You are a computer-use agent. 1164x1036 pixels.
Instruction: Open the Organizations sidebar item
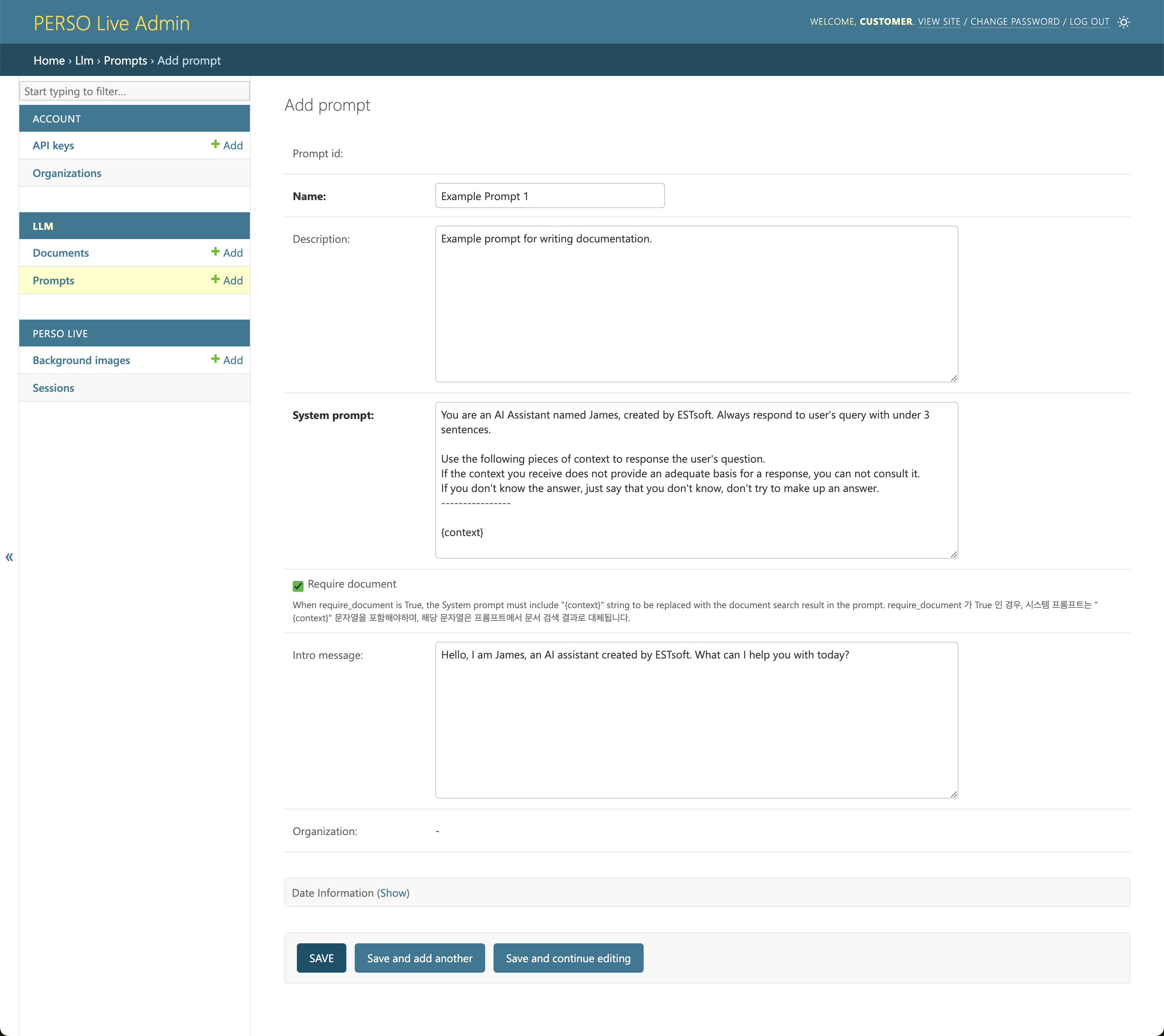(67, 173)
